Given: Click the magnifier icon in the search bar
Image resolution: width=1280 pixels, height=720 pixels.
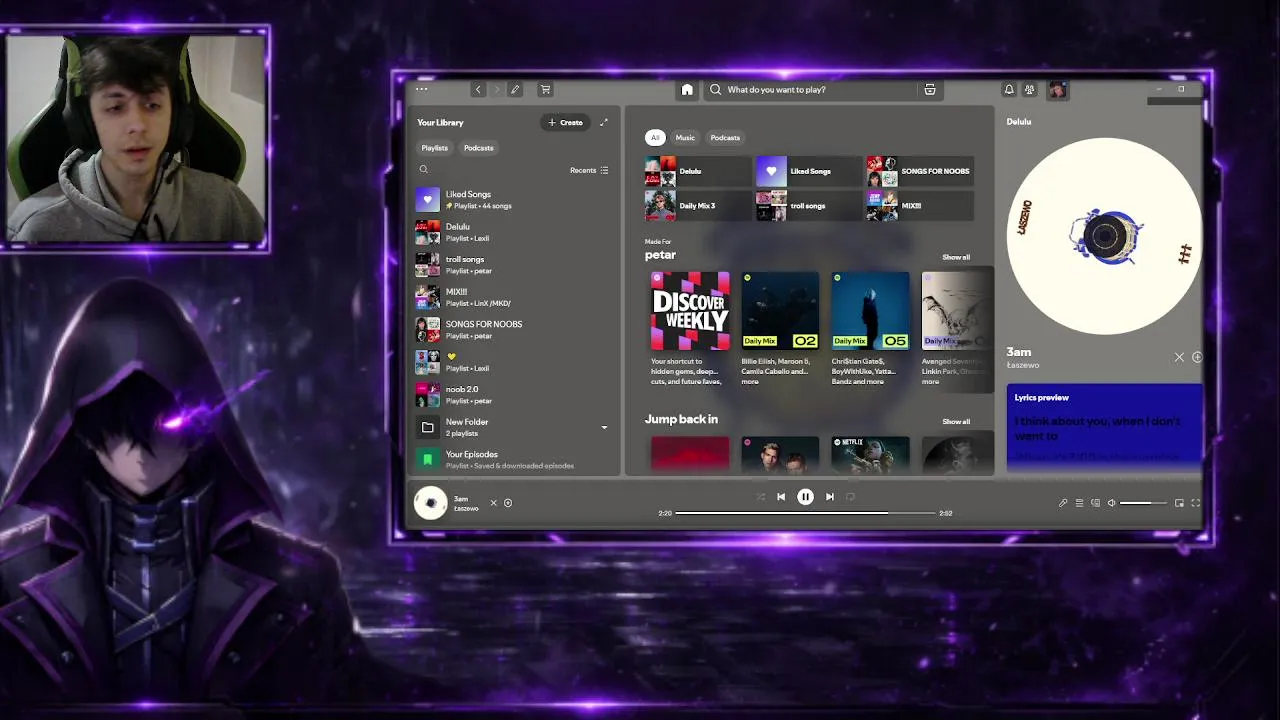Looking at the screenshot, I should 715,89.
